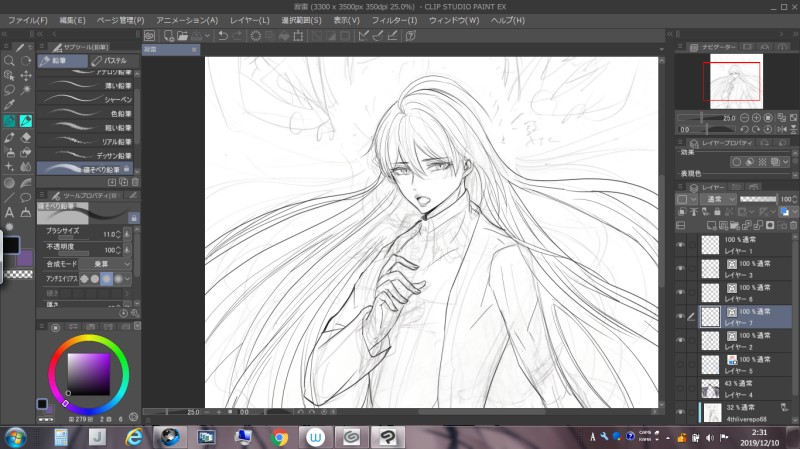Screen dimensions: 800x449
Task: Select 粗い鉛筆 pencil brush
Action: [85, 128]
